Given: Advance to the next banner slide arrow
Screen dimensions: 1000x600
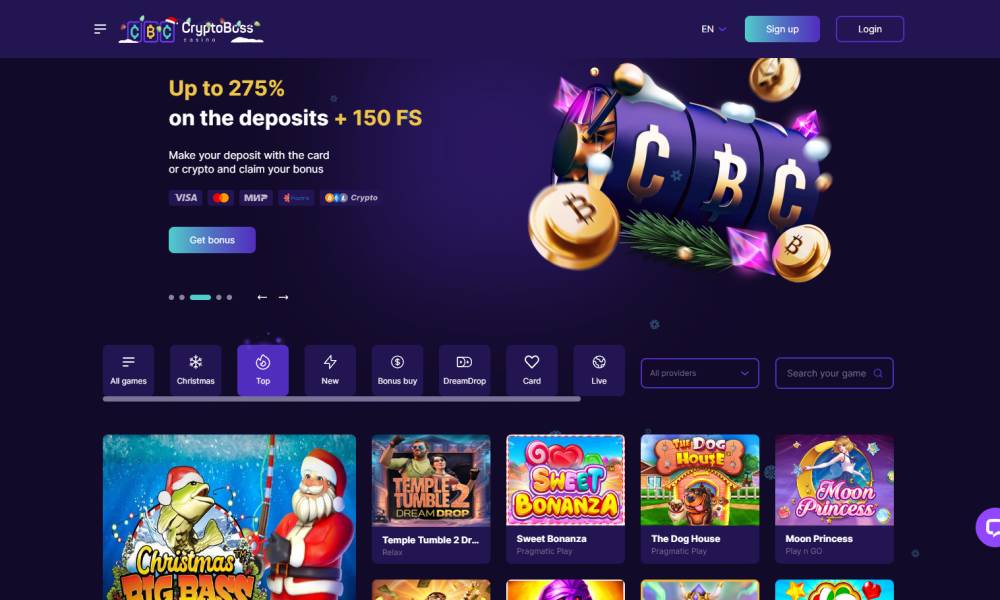Looking at the screenshot, I should (283, 297).
